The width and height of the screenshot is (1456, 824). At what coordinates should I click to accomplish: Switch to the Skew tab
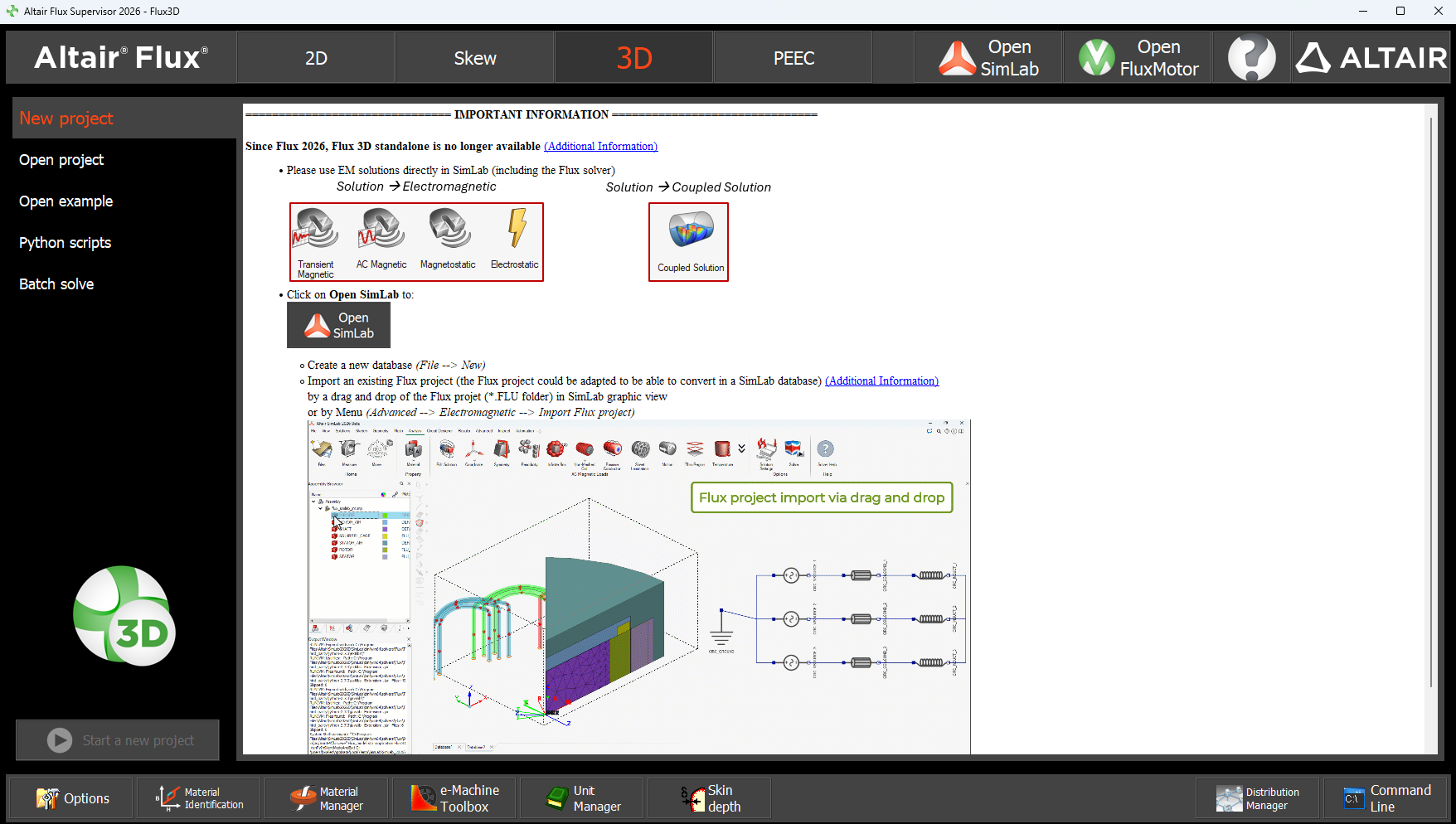475,58
